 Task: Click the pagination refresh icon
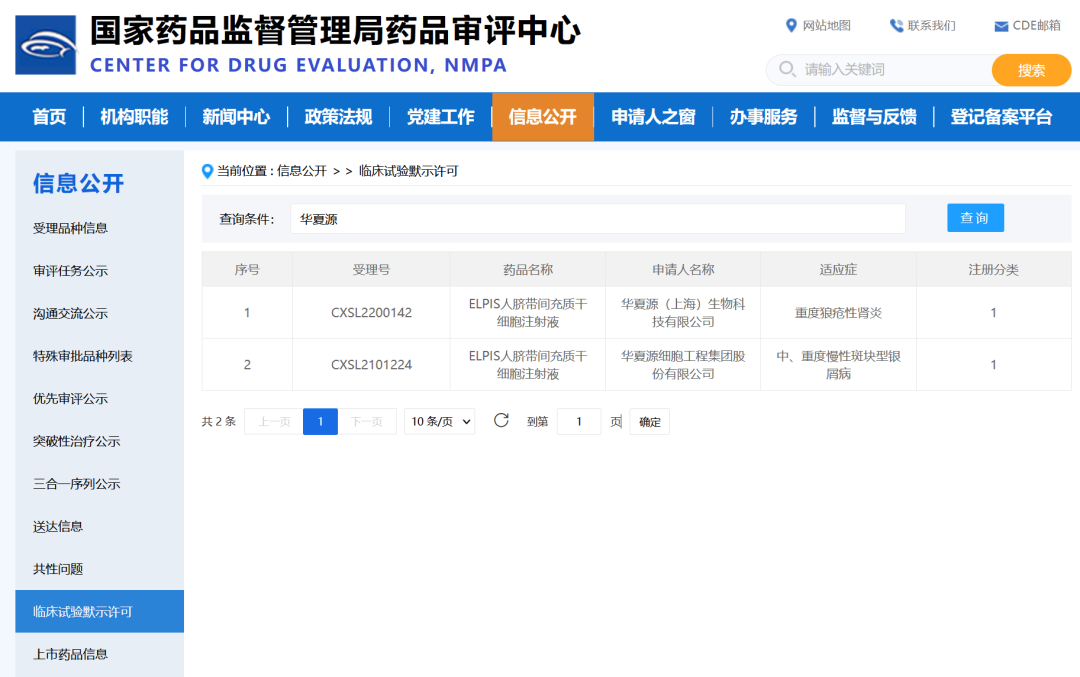point(501,420)
